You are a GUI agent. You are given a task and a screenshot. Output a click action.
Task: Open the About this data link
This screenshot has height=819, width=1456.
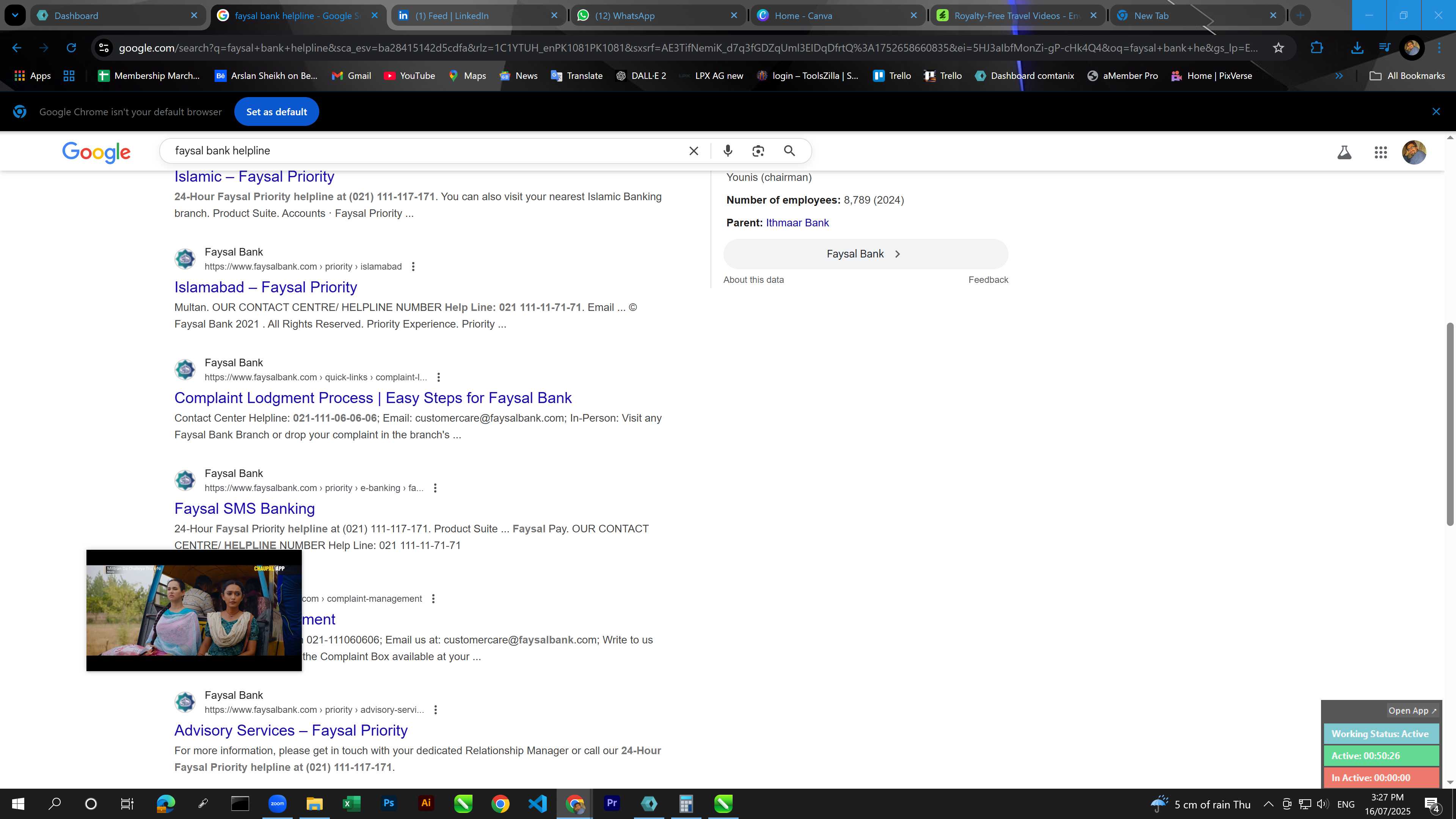[x=753, y=280]
